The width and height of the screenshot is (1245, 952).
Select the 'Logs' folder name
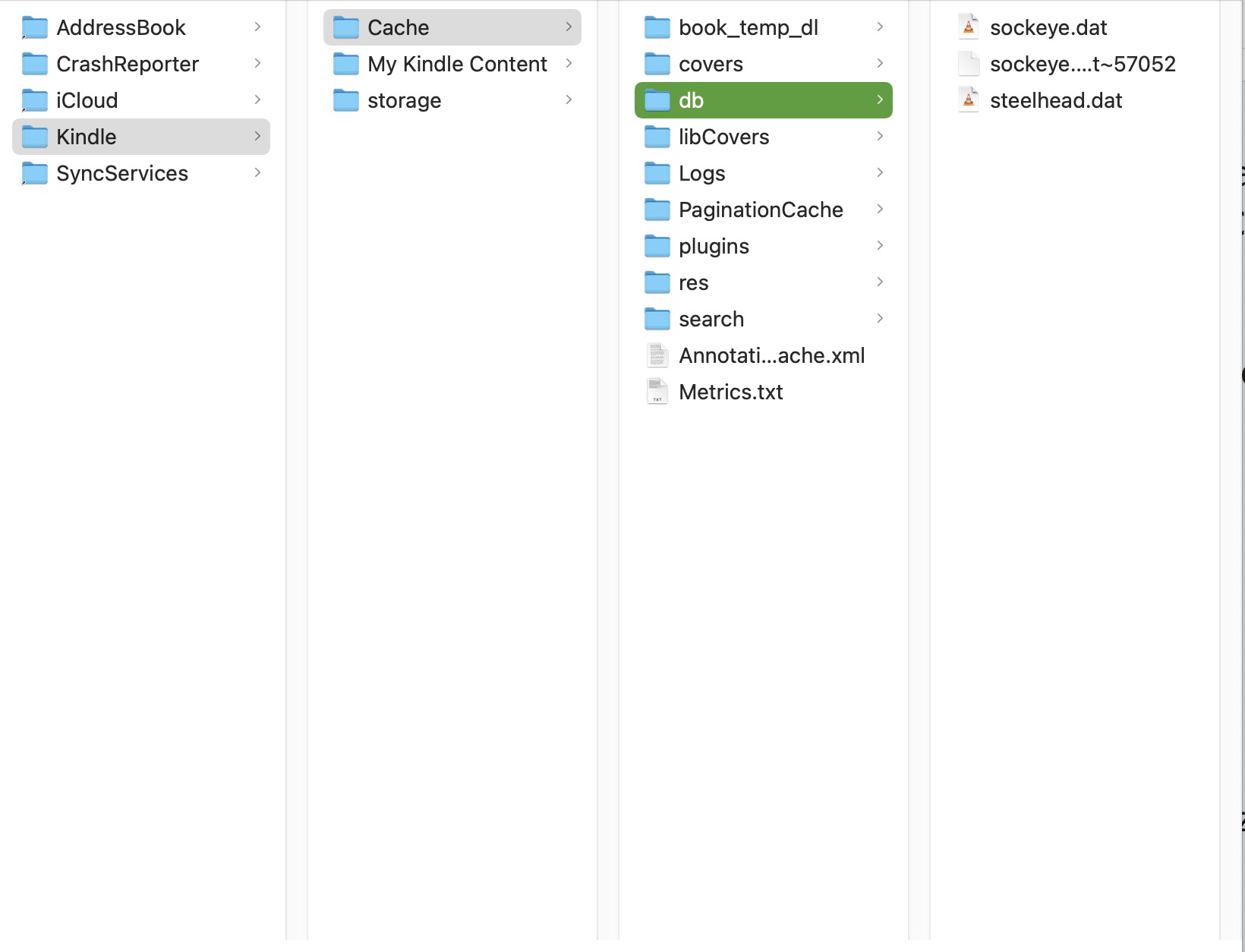pos(702,174)
